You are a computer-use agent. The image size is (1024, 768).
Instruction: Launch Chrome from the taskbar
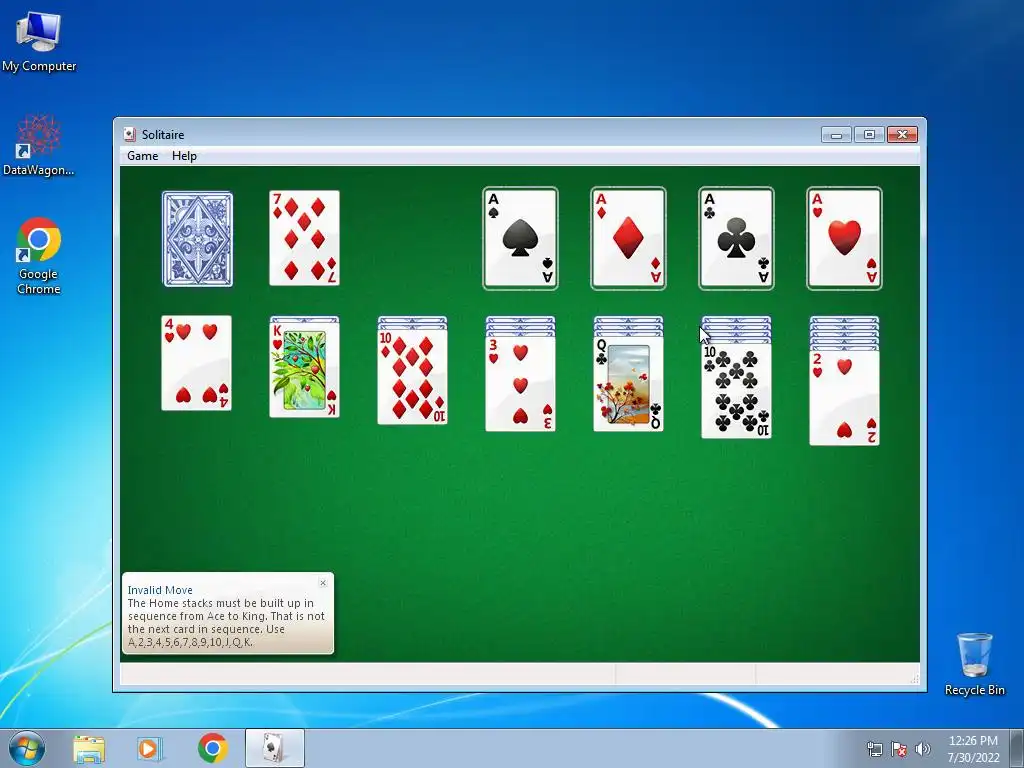tap(213, 748)
